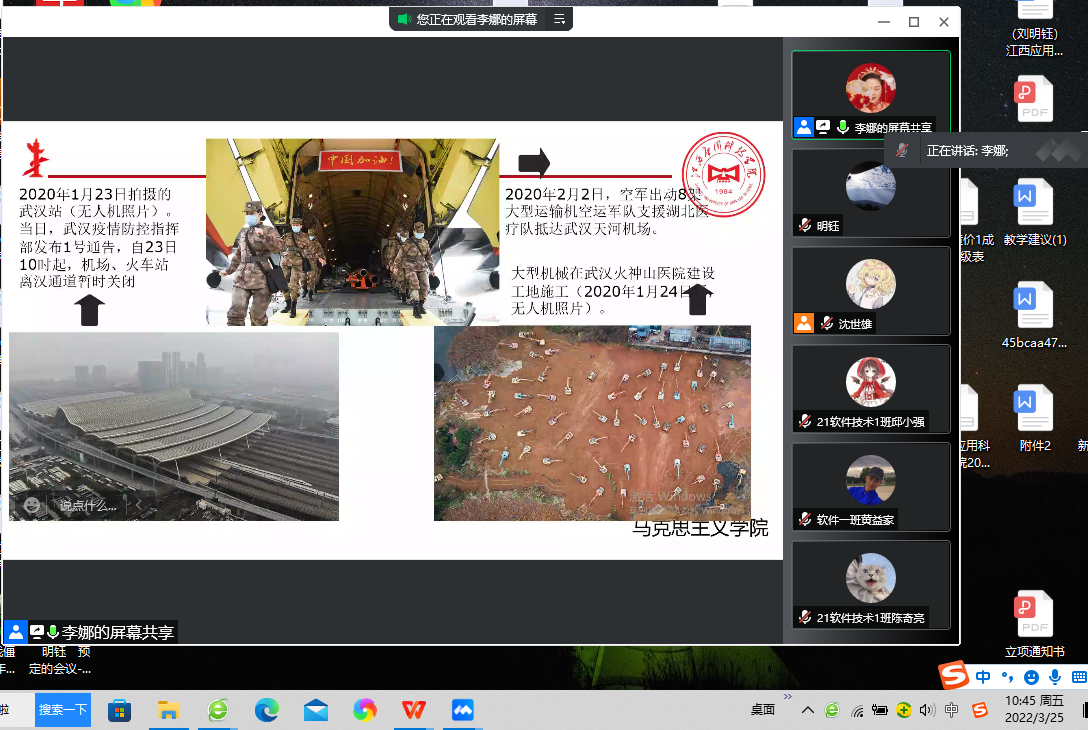Click the muted mic icon beside 软件一班黄益家
This screenshot has width=1088, height=730.
(805, 519)
